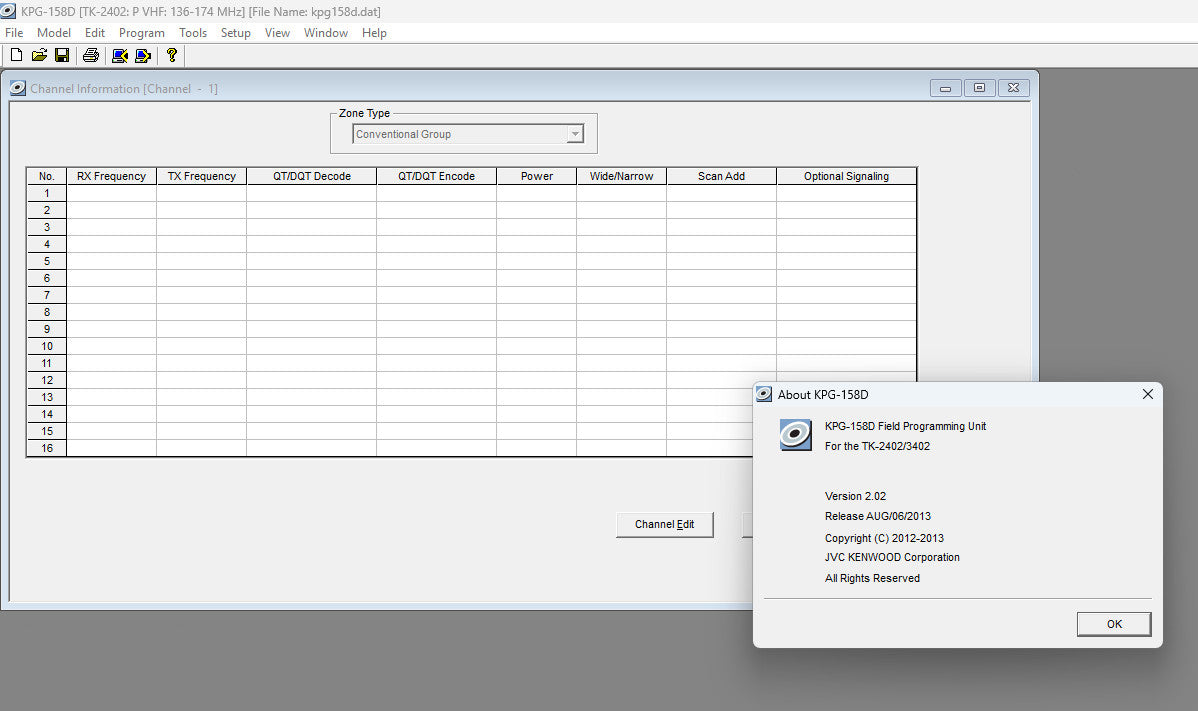The image size is (1198, 711).
Task: Expand the Zone Type dropdown arrow
Action: tap(575, 134)
